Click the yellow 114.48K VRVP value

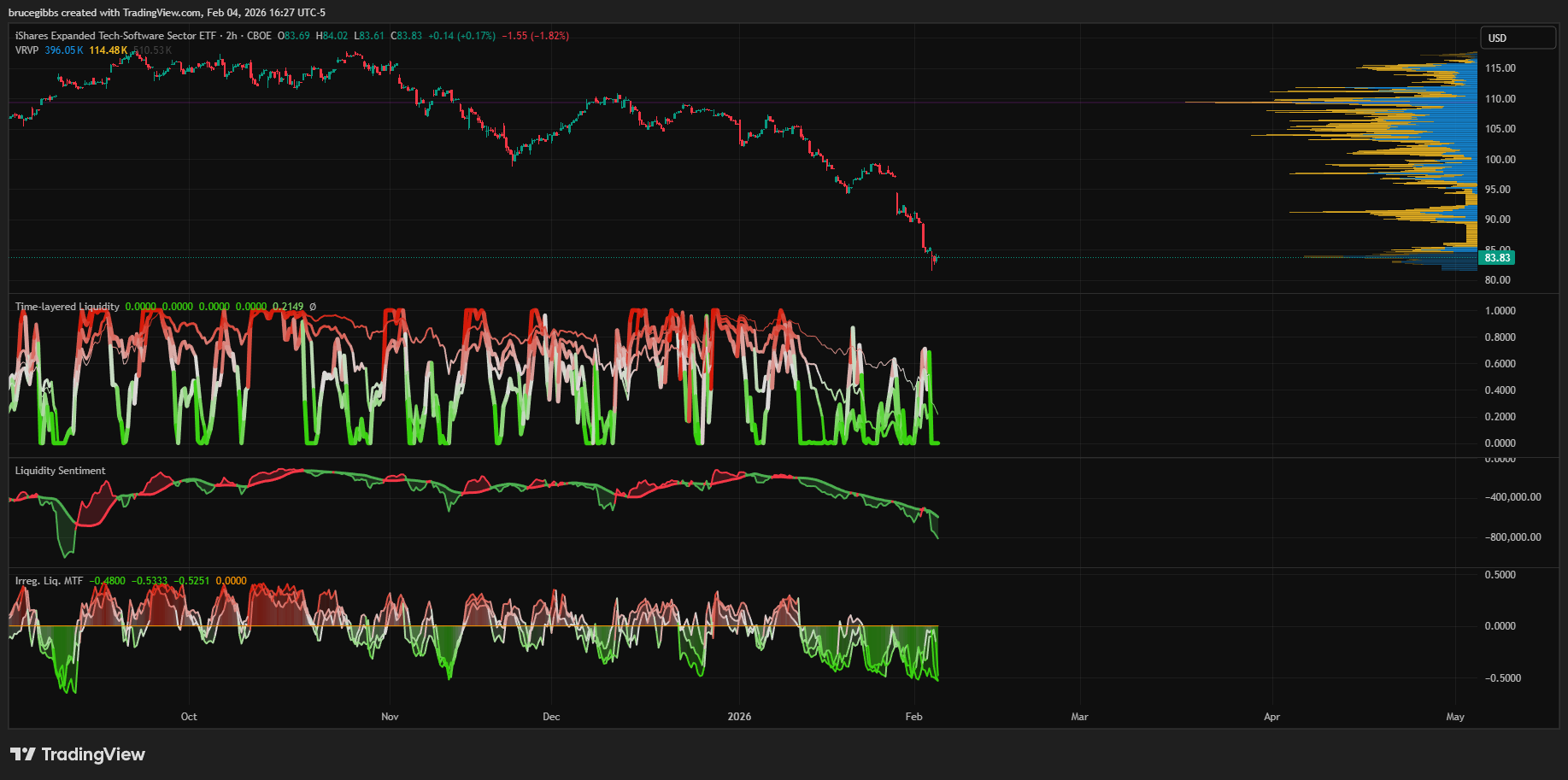coord(108,50)
